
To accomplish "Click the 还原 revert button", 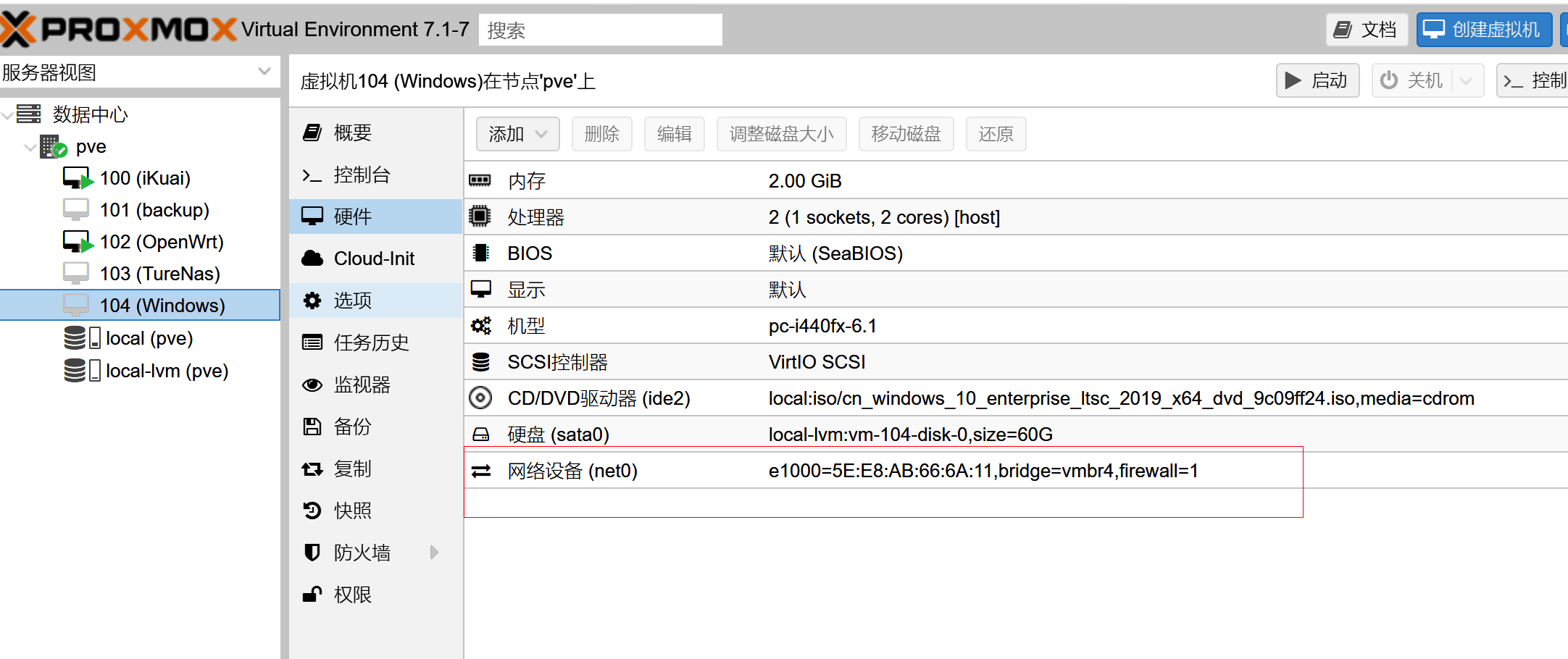I will click(x=996, y=134).
